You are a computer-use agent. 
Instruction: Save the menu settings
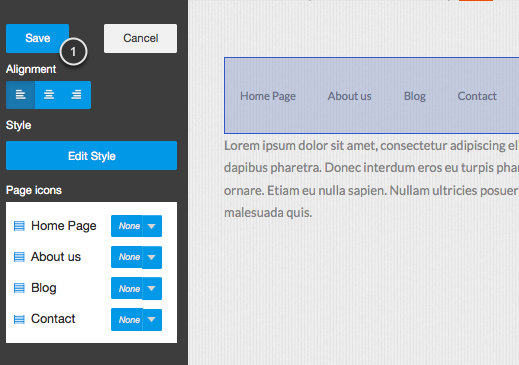pyautogui.click(x=37, y=38)
